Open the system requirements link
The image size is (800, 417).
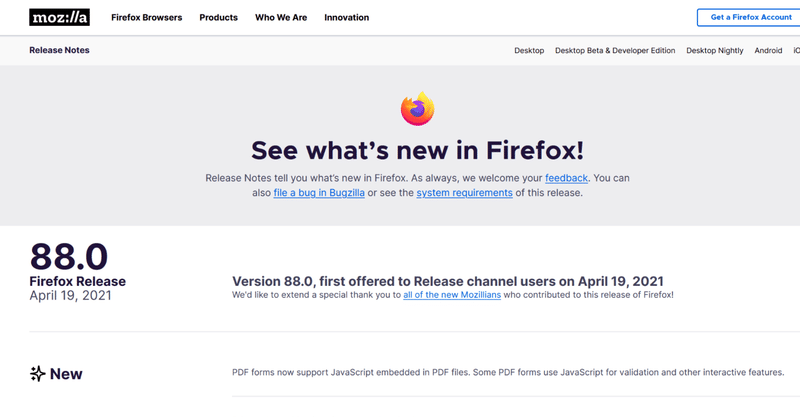point(464,193)
